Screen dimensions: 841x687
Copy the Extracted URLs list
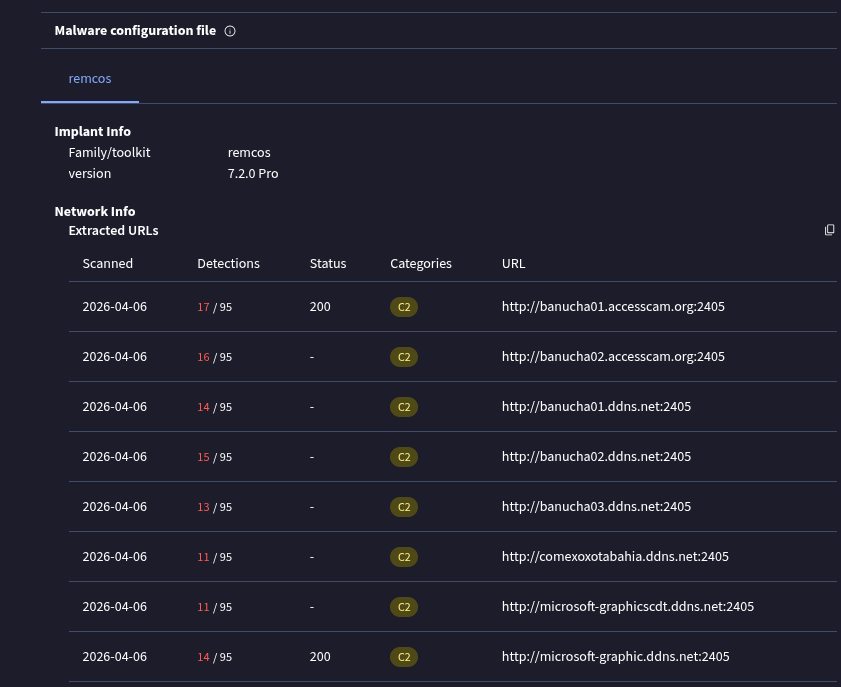click(829, 230)
